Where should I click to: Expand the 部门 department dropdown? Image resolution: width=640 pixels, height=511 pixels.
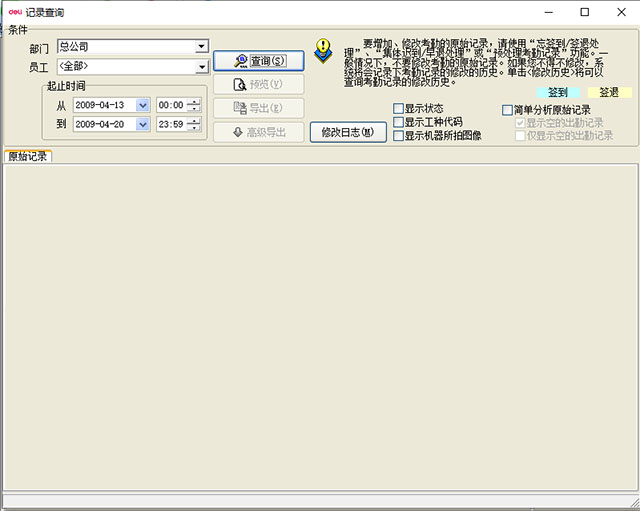(201, 46)
